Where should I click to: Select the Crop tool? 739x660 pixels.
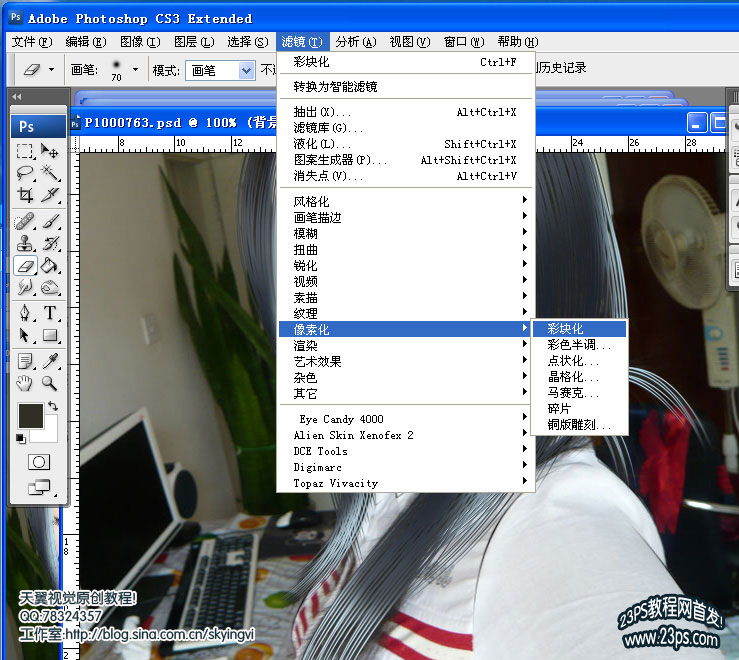[25, 194]
